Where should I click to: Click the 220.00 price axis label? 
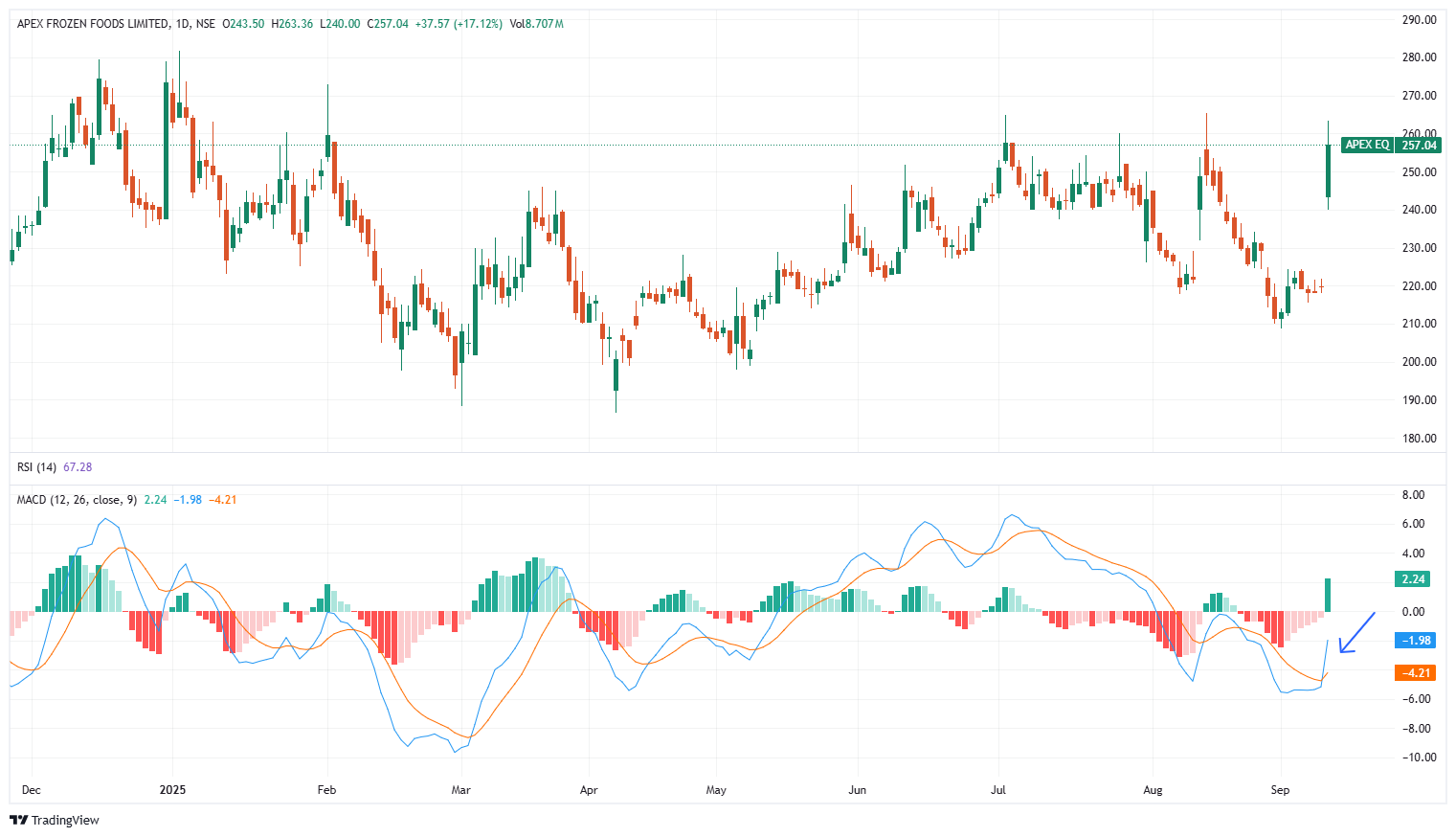pos(1419,286)
